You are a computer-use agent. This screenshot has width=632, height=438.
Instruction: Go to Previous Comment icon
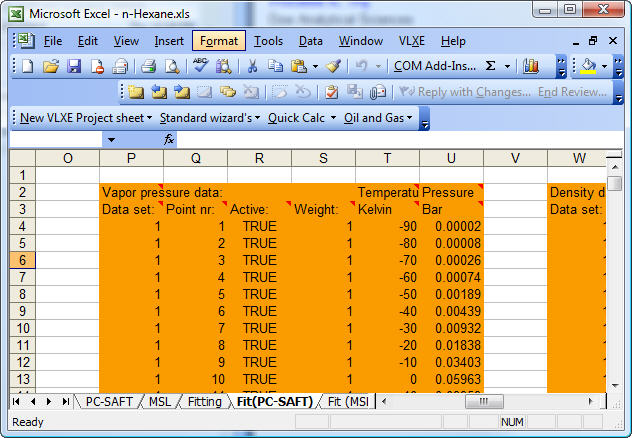point(159,92)
